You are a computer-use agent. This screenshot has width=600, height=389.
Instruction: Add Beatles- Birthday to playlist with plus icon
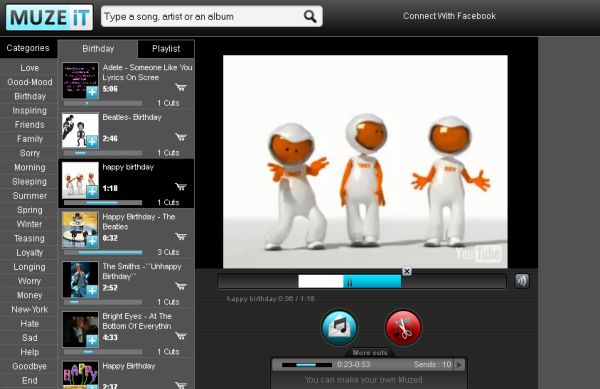92,142
